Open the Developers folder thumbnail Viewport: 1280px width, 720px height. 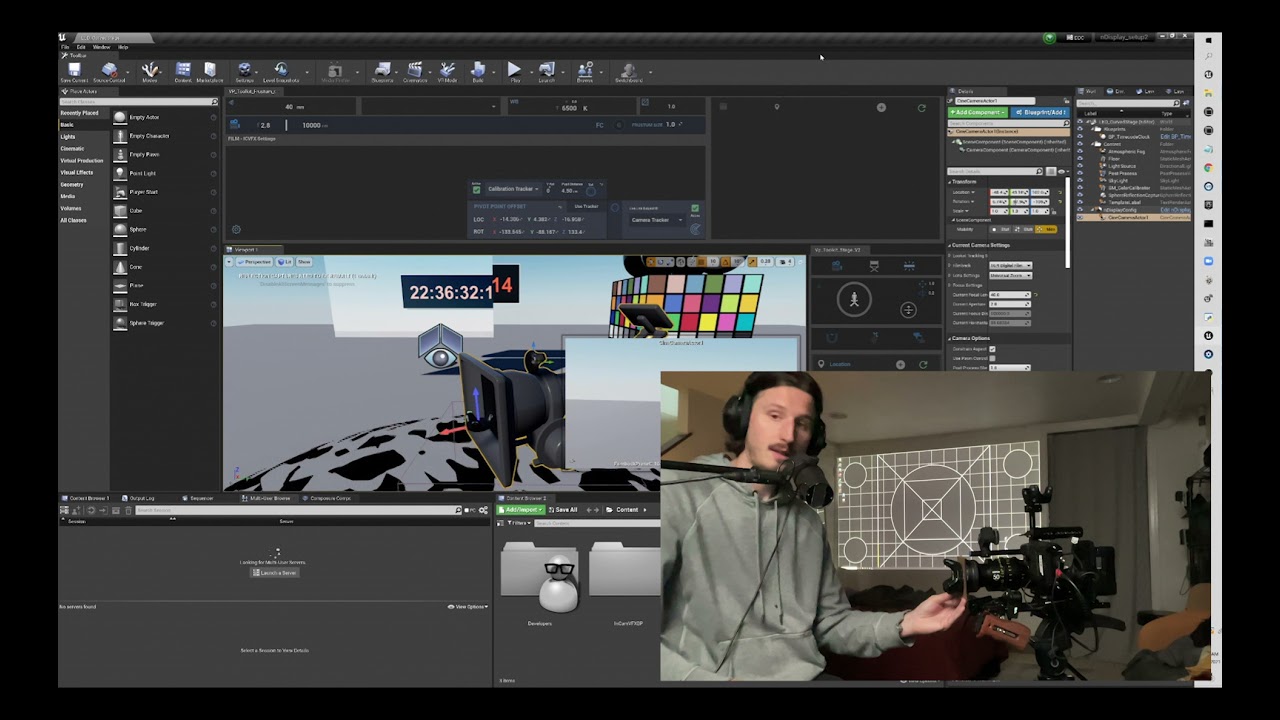pos(540,577)
